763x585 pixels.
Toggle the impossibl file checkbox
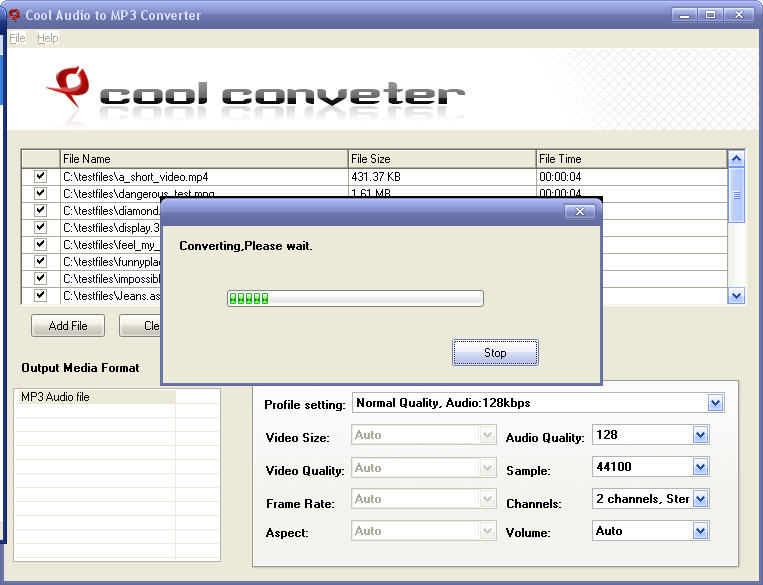[40, 278]
